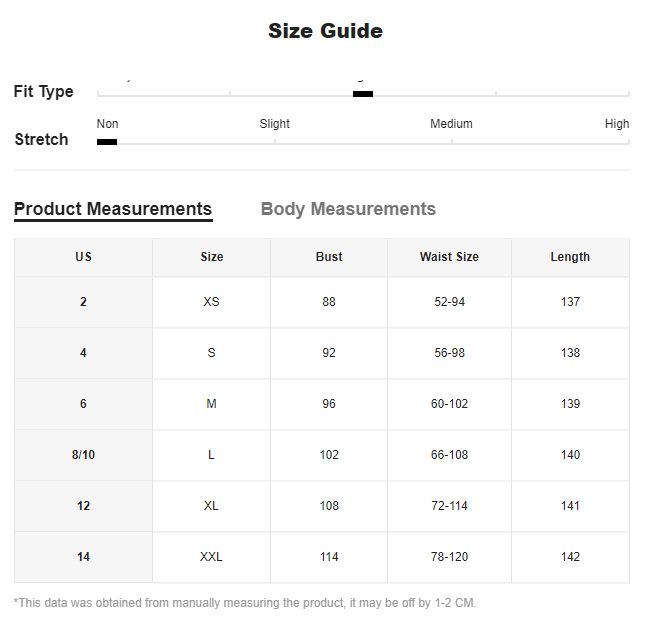Click the 'Medium' stretch label
This screenshot has height=621, width=659.
pyautogui.click(x=451, y=124)
